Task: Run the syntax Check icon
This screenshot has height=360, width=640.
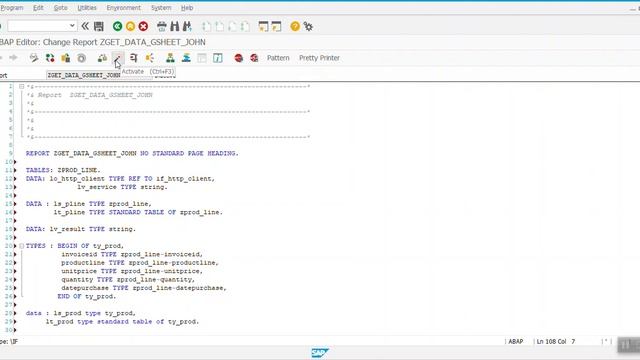Action: [102, 58]
